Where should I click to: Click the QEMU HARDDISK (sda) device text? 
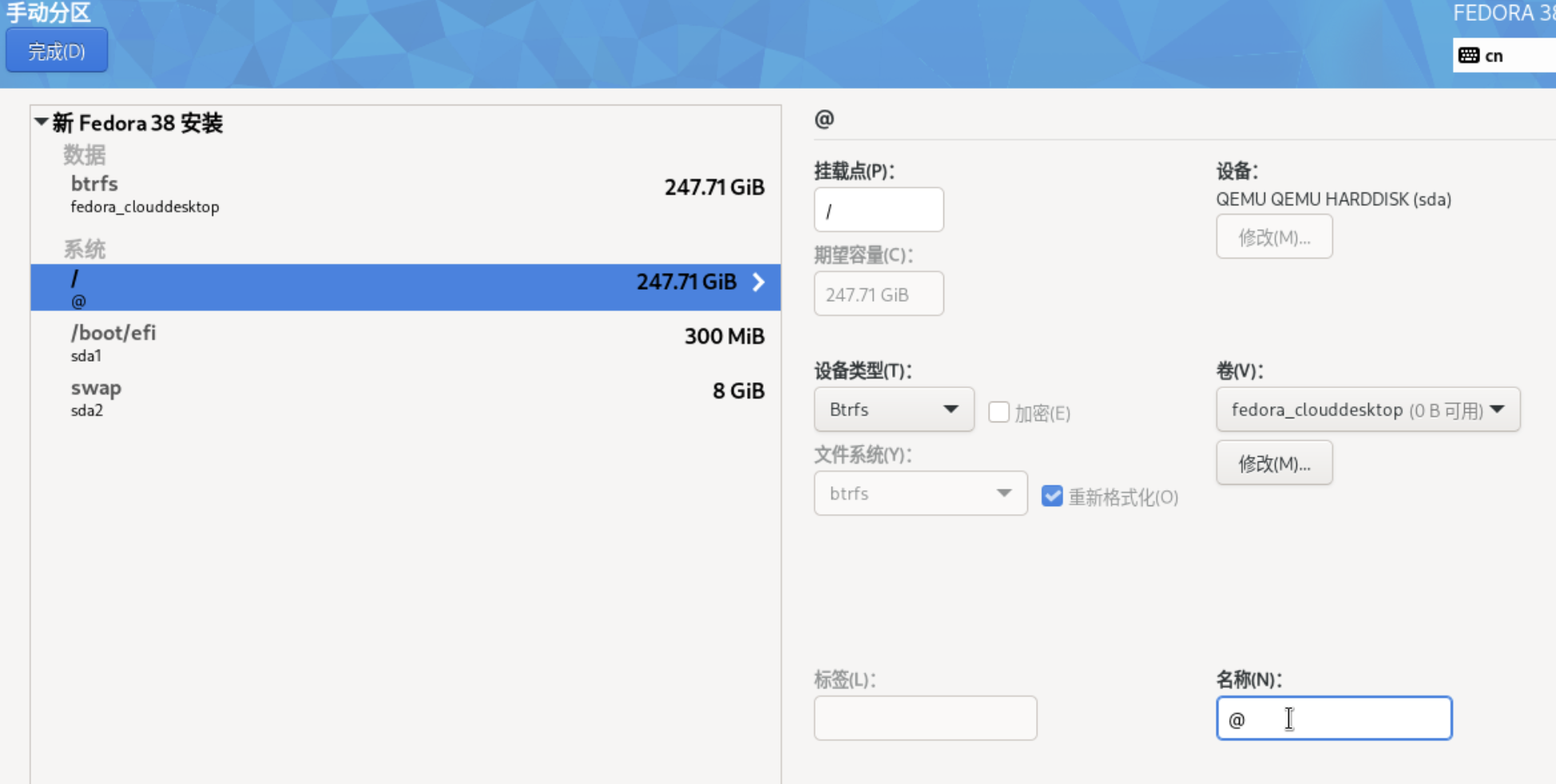tap(1333, 200)
